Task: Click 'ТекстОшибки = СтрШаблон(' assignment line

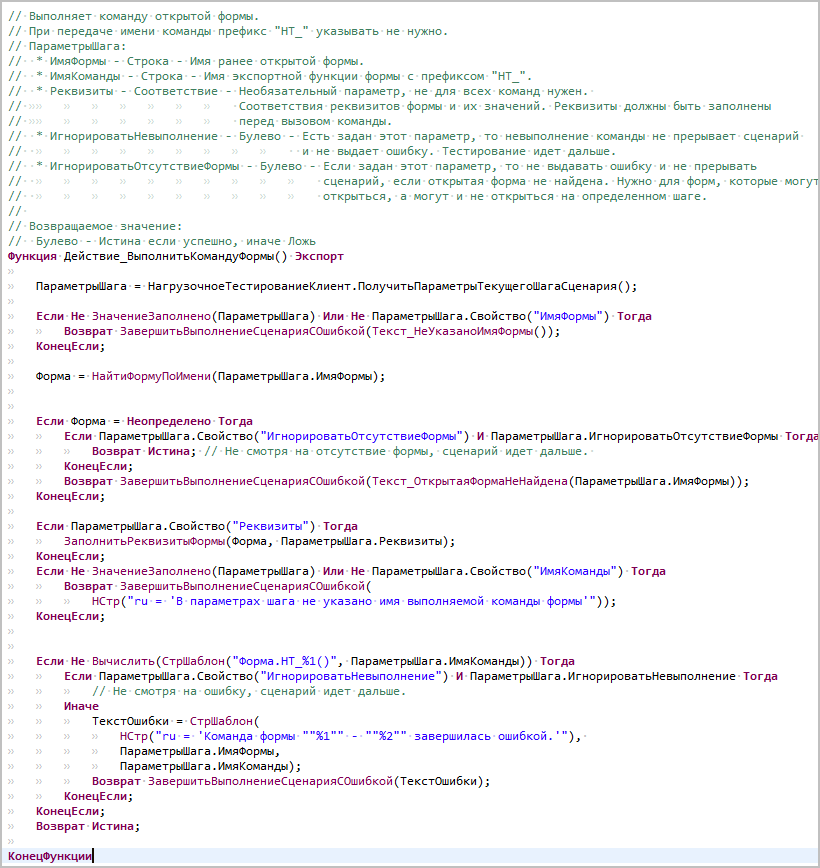Action: point(176,721)
